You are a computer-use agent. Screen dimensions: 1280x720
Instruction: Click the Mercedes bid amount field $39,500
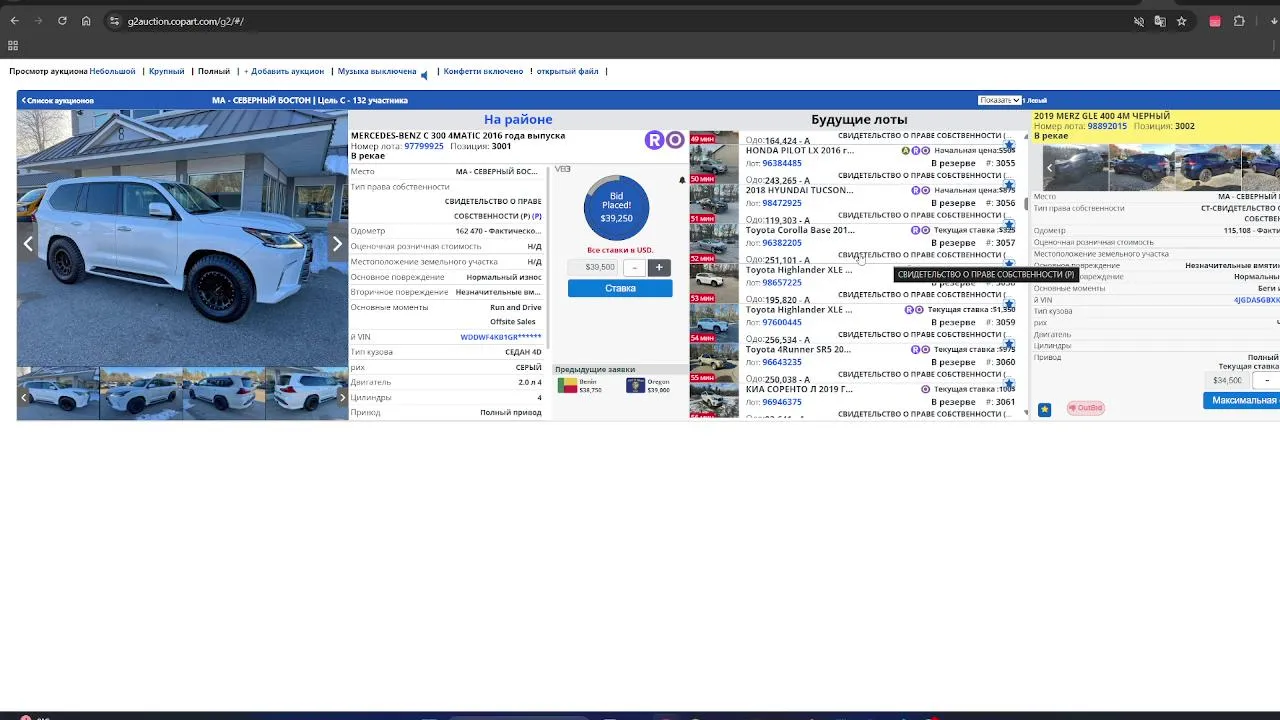pos(594,267)
